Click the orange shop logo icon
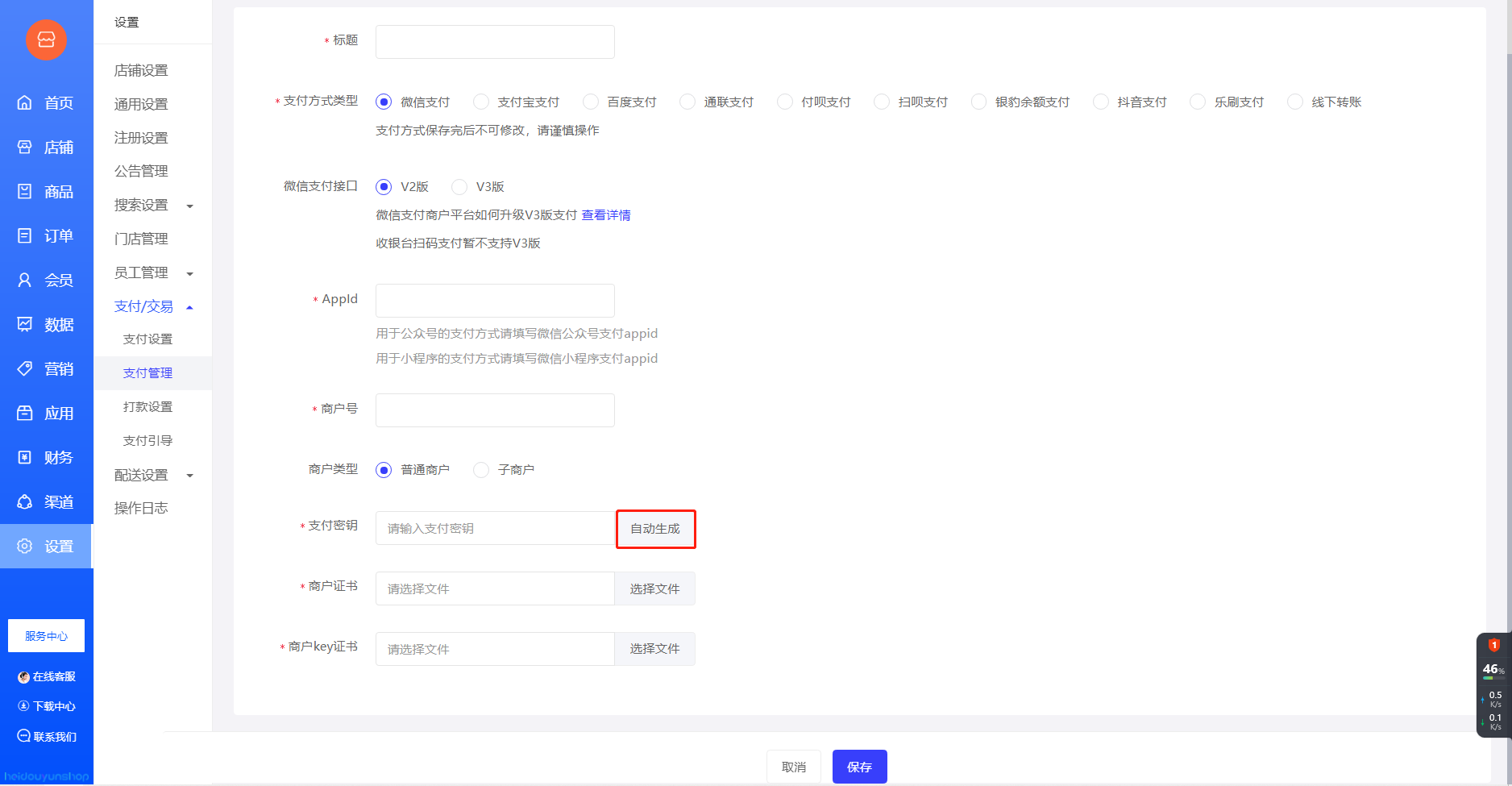This screenshot has height=786, width=1512. click(x=46, y=40)
